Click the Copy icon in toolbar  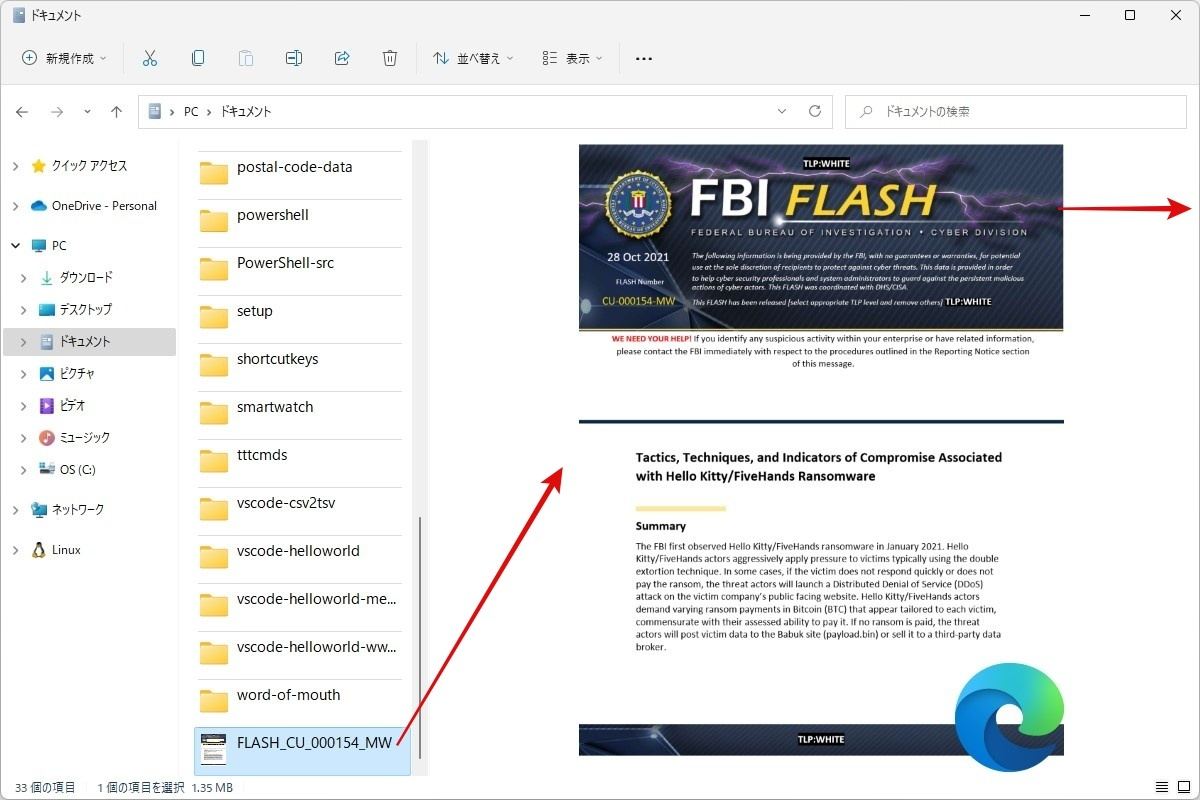coord(198,58)
